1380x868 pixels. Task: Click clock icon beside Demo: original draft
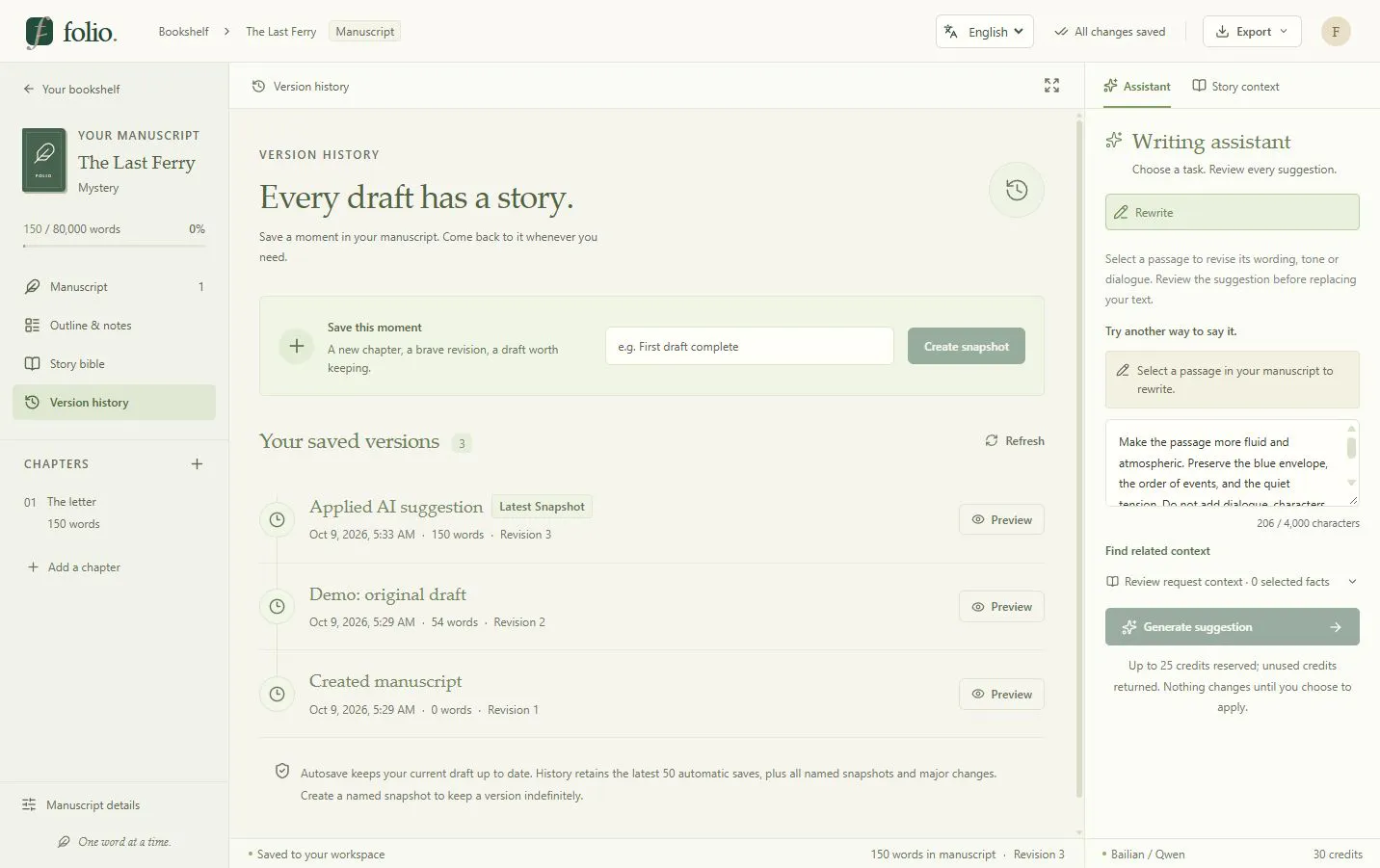(x=277, y=607)
